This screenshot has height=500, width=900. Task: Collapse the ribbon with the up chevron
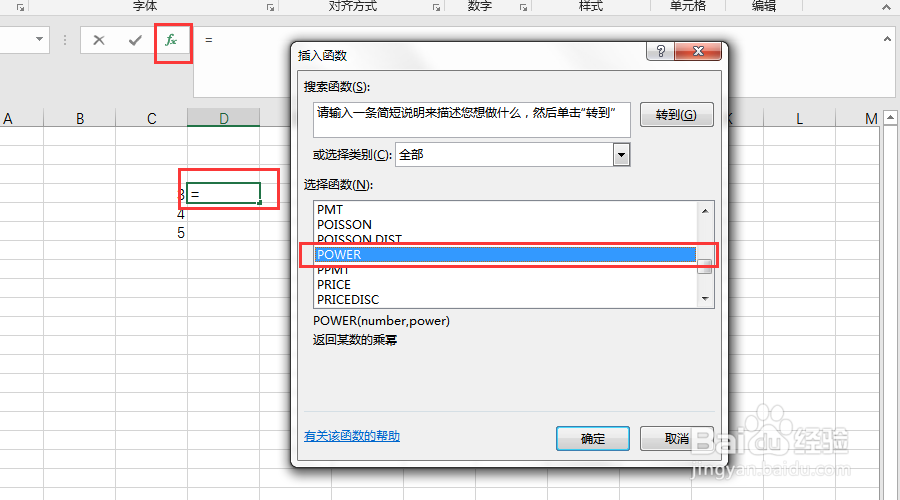887,7
